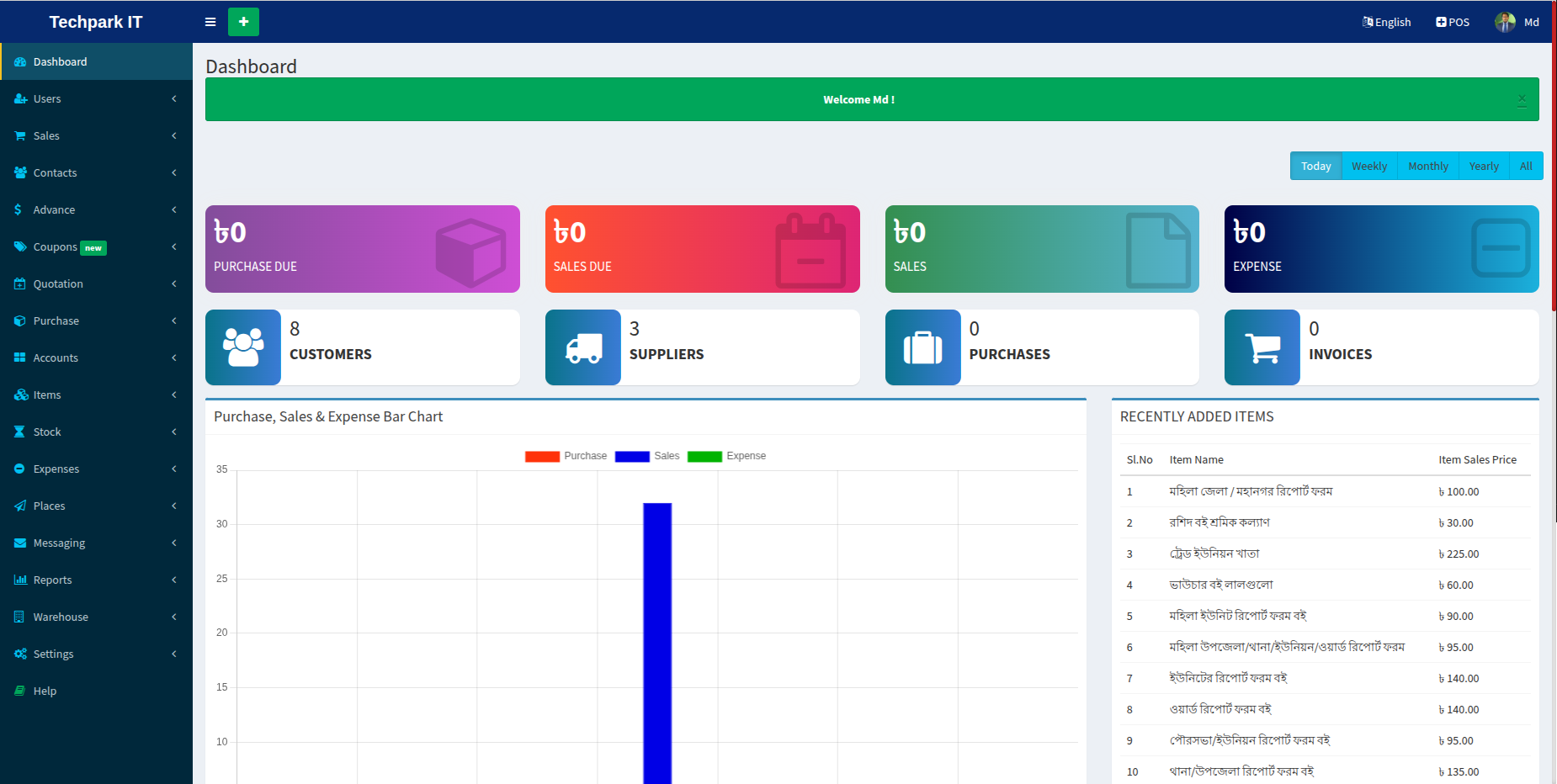Viewport: 1557px width, 784px height.
Task: Dismiss the Welcome Md banner
Action: tap(1522, 99)
